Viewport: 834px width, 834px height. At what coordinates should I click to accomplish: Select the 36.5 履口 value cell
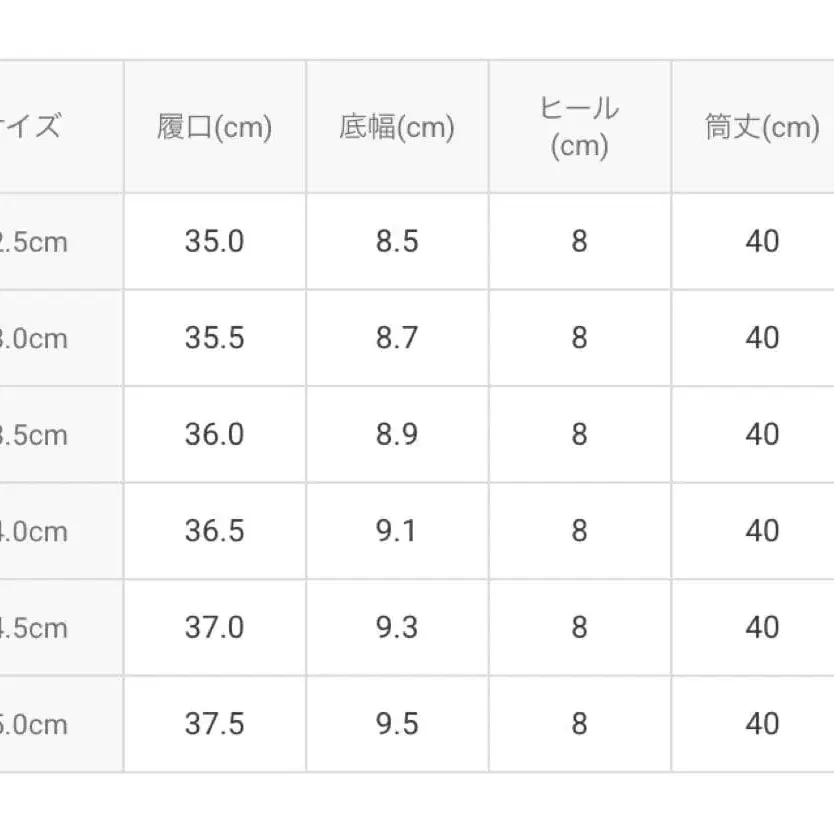pyautogui.click(x=214, y=531)
